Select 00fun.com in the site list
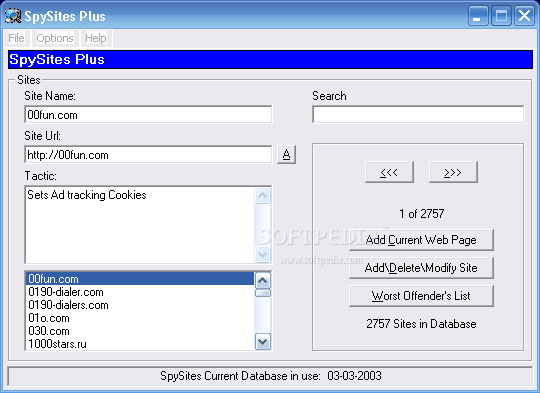The height and width of the screenshot is (393, 540). pos(140,279)
